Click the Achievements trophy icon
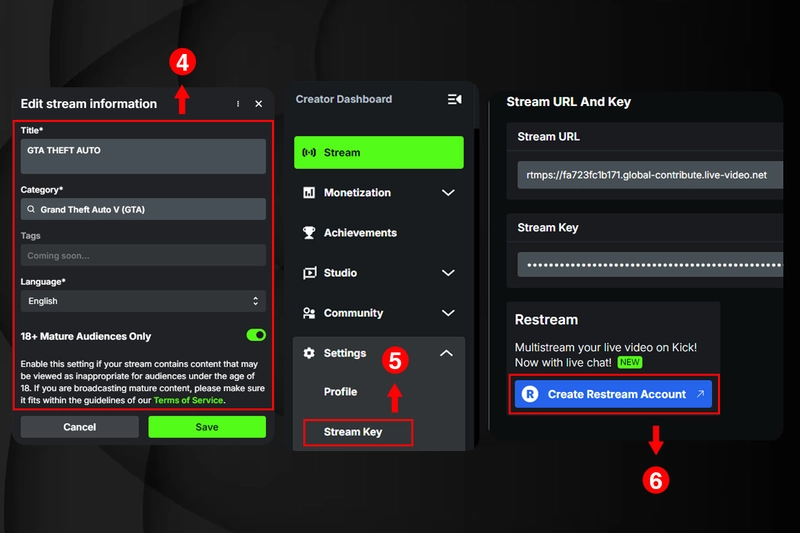 click(x=309, y=233)
